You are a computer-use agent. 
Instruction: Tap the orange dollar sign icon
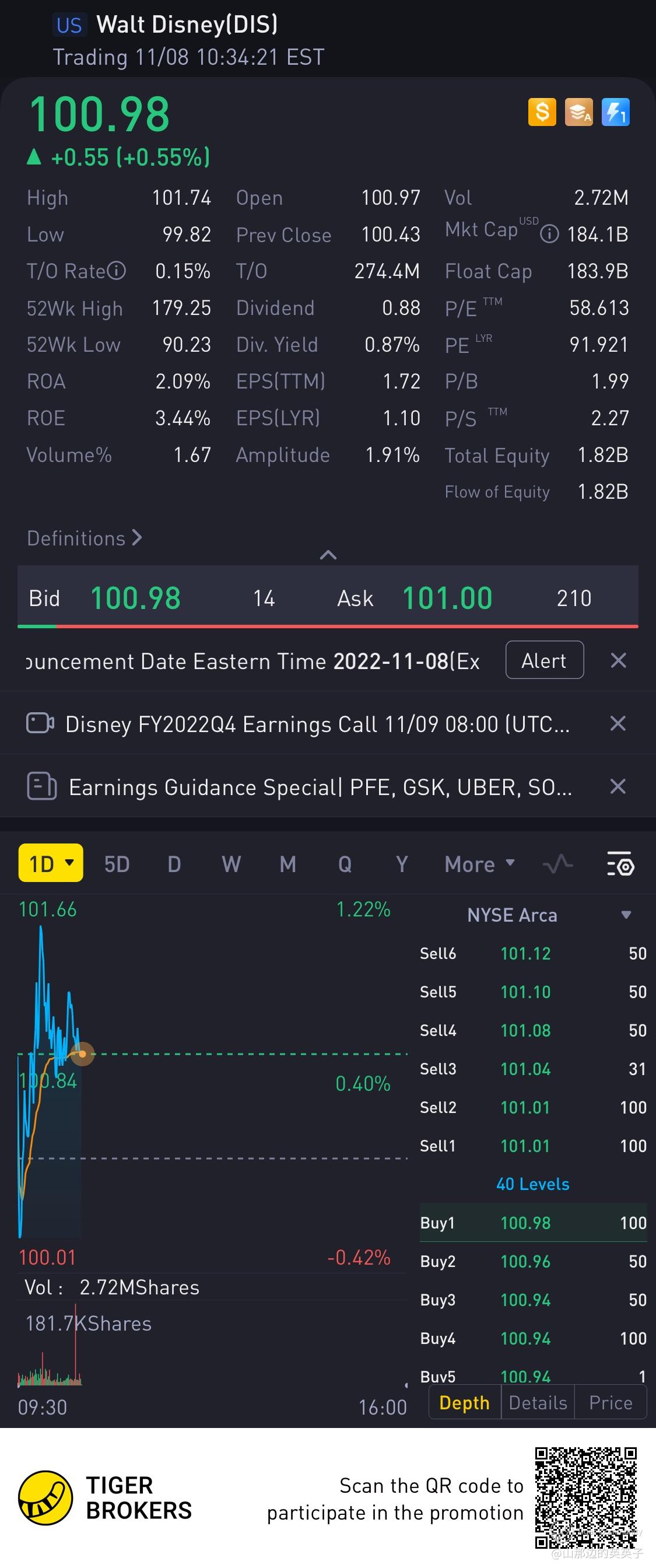(x=542, y=113)
